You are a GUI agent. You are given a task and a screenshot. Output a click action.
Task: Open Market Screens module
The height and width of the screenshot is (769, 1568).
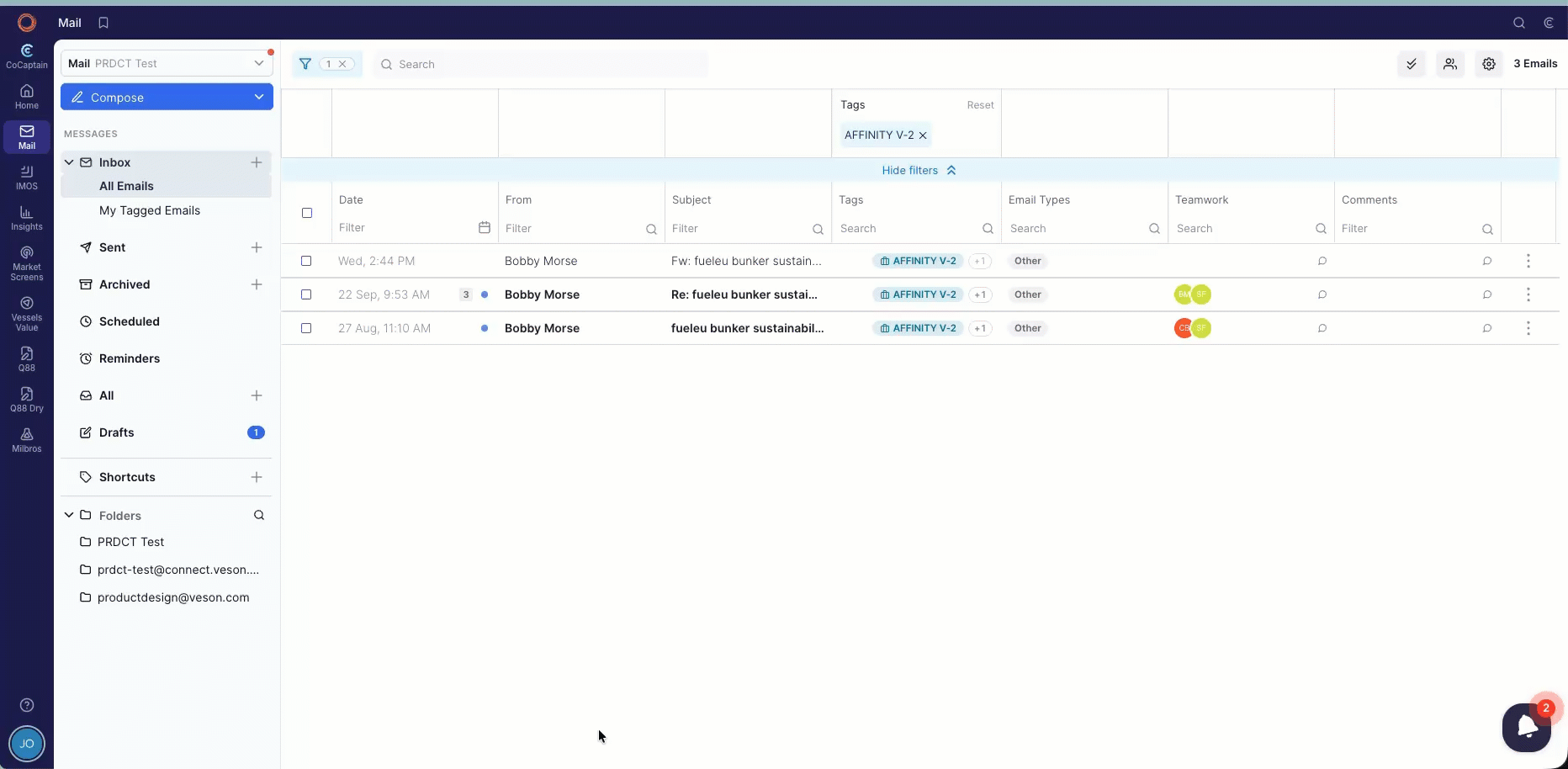(27, 263)
